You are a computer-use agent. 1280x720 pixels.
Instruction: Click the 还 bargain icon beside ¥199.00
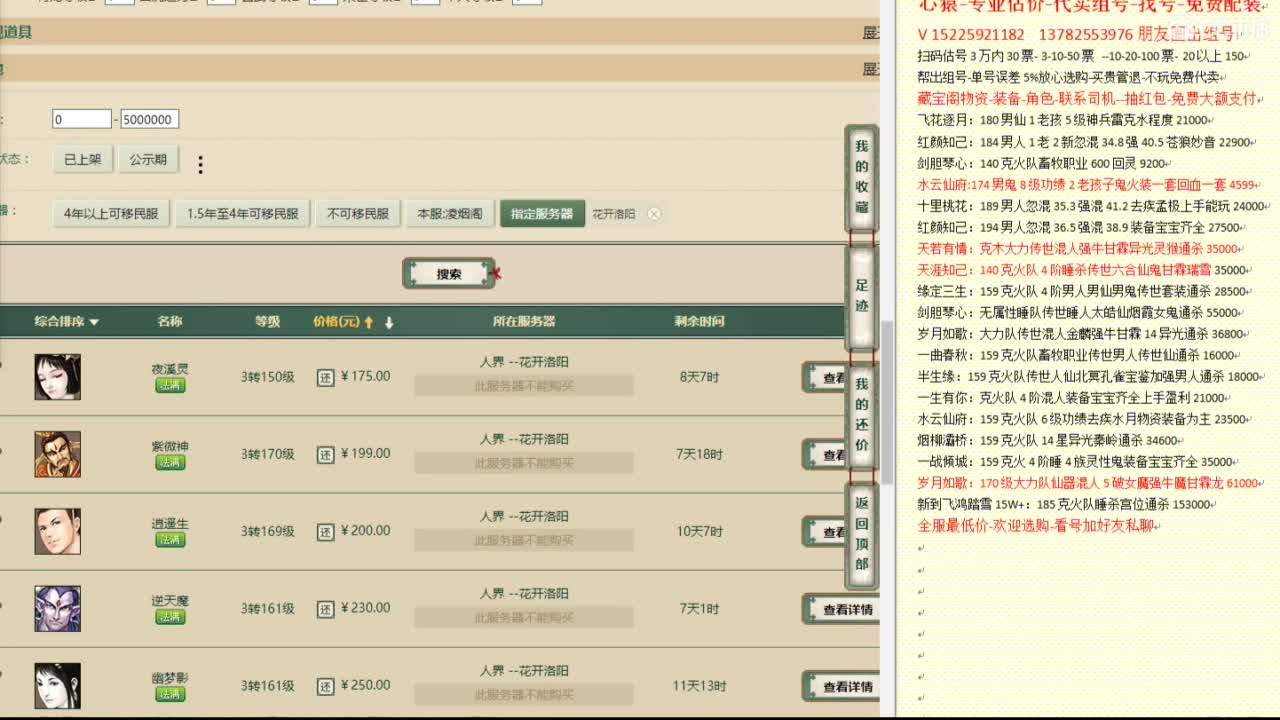click(327, 453)
